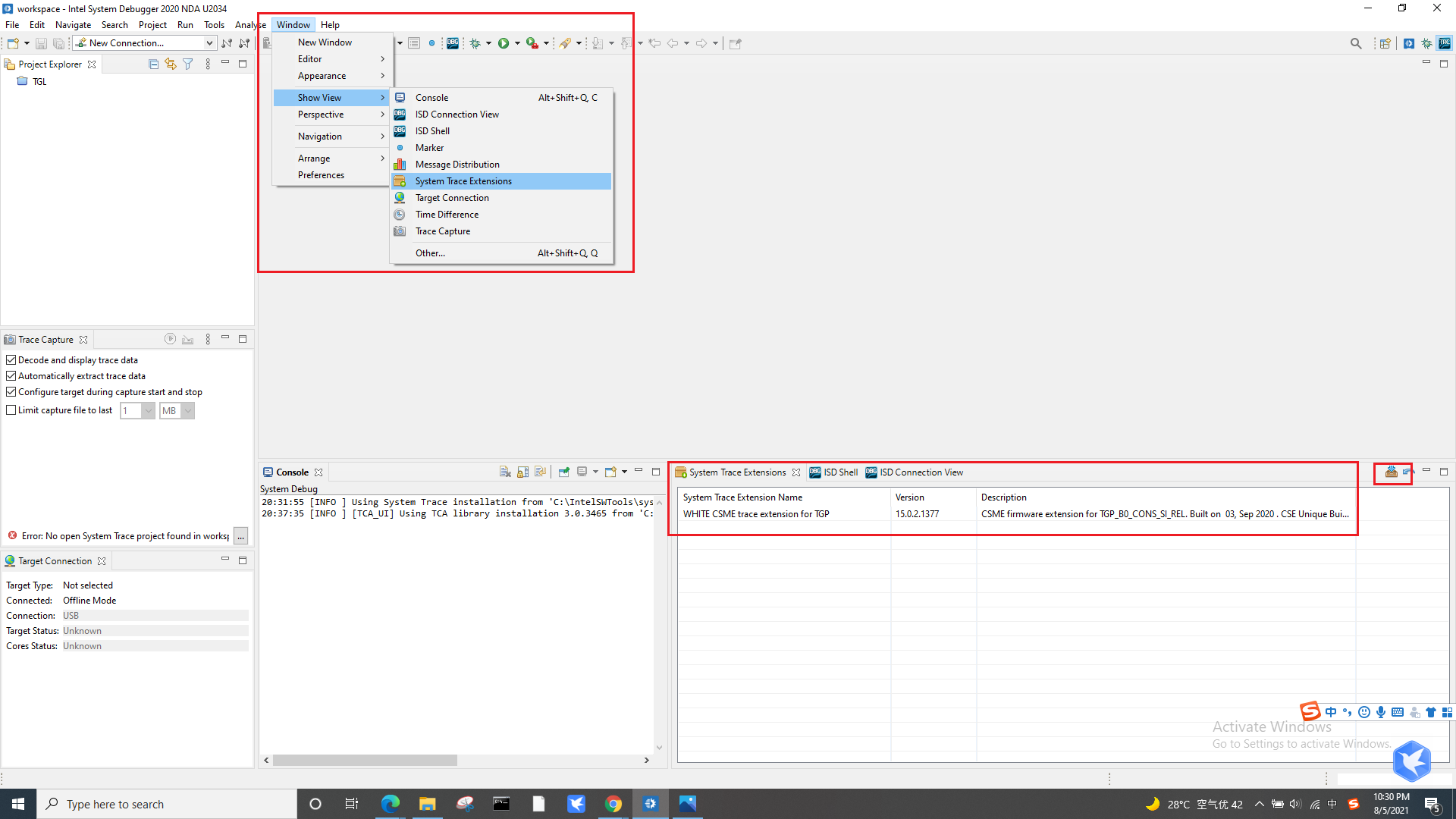Click the error details button next to the error message
This screenshot has height=819, width=1456.
point(240,535)
